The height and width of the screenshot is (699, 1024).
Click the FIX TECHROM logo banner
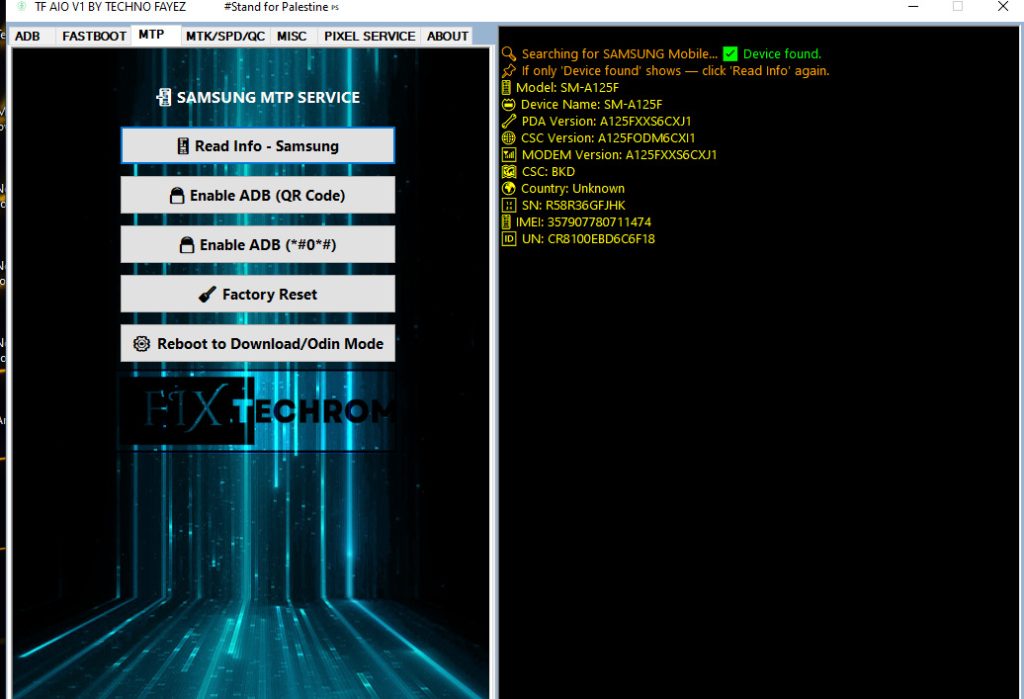[x=257, y=412]
